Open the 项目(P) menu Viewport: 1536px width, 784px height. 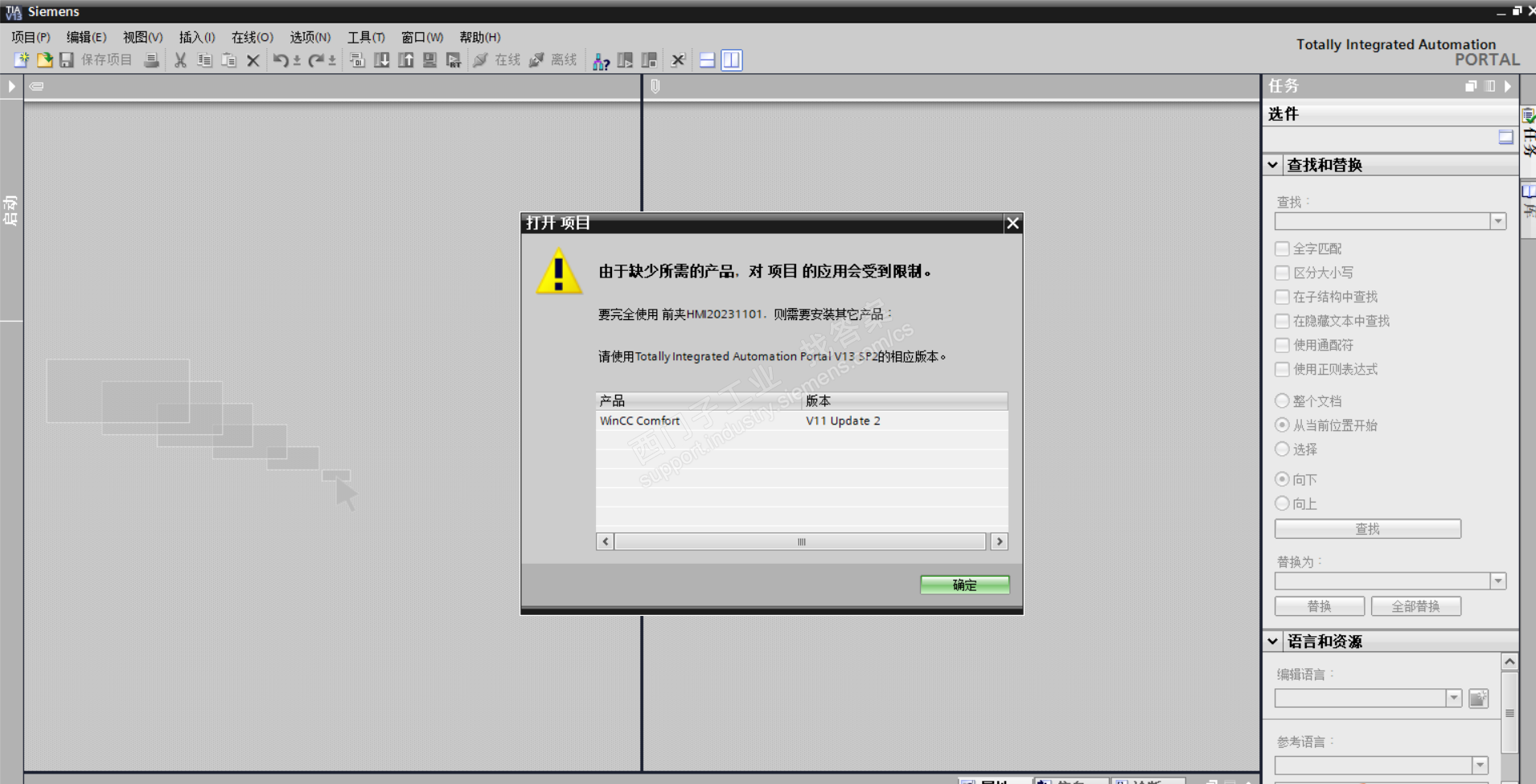tap(31, 37)
